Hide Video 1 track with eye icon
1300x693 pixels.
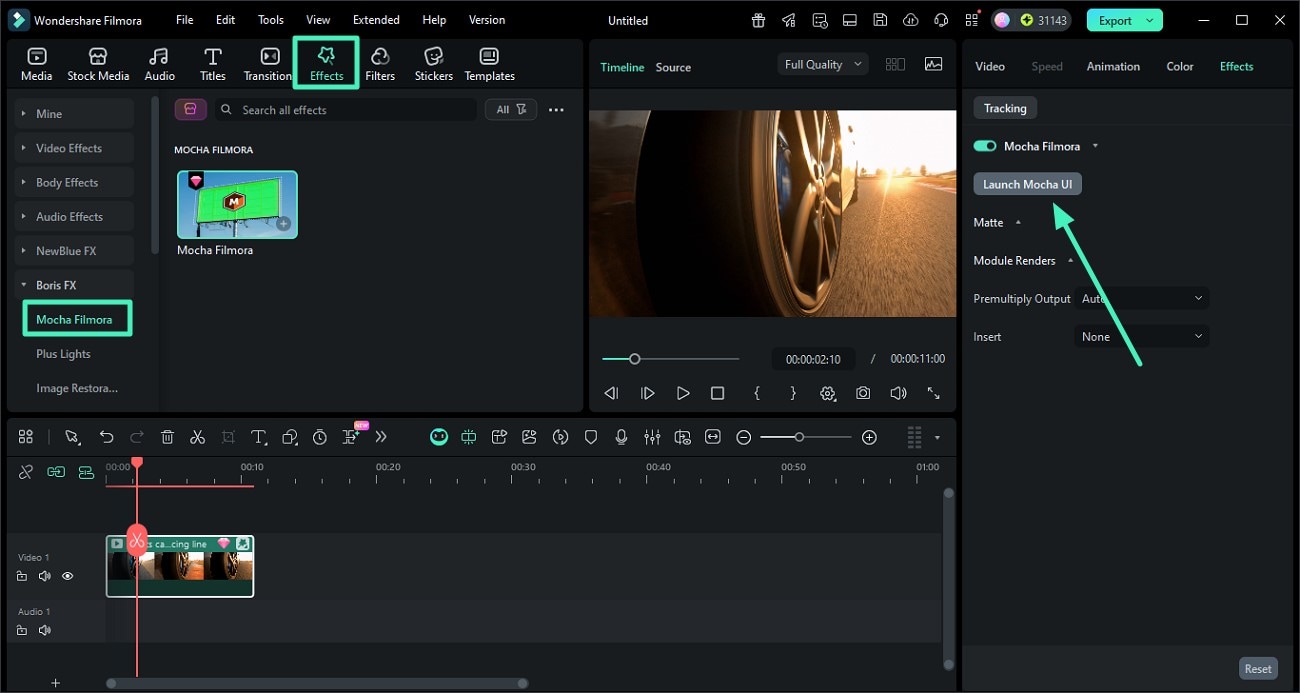[x=68, y=576]
